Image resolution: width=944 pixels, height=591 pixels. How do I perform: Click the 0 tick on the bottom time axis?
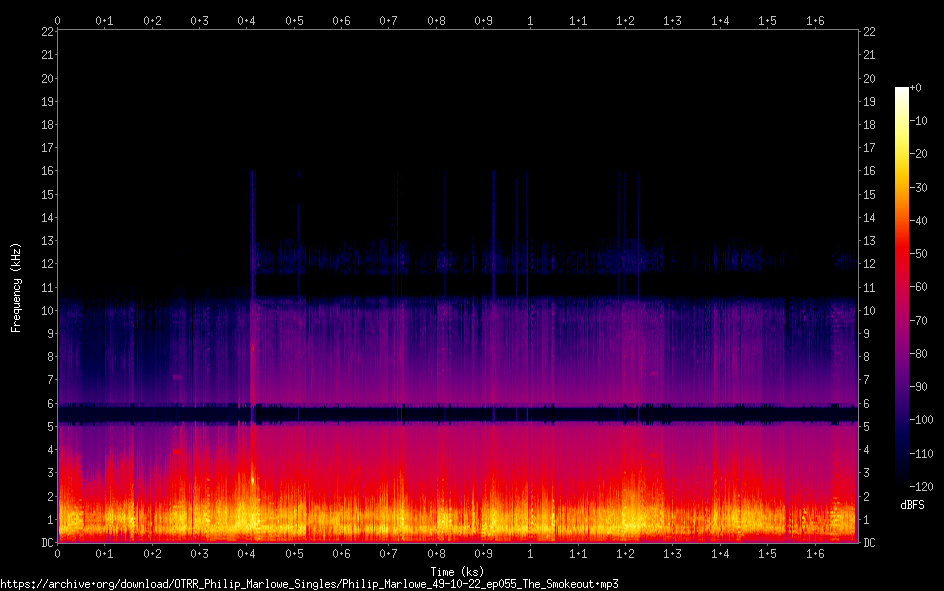pos(58,553)
